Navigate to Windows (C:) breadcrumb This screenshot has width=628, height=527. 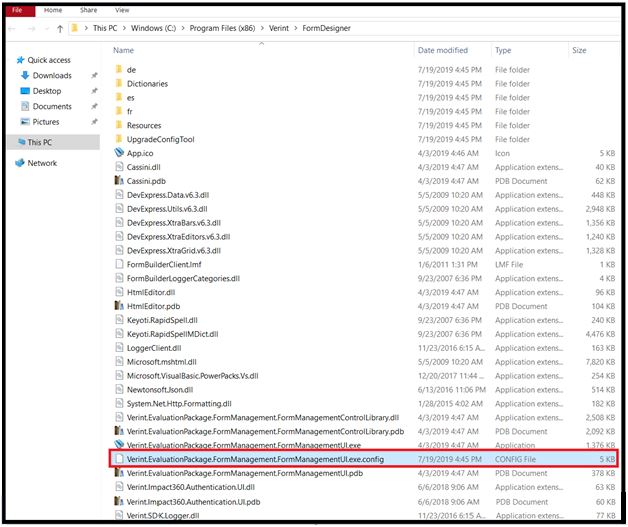[x=153, y=28]
